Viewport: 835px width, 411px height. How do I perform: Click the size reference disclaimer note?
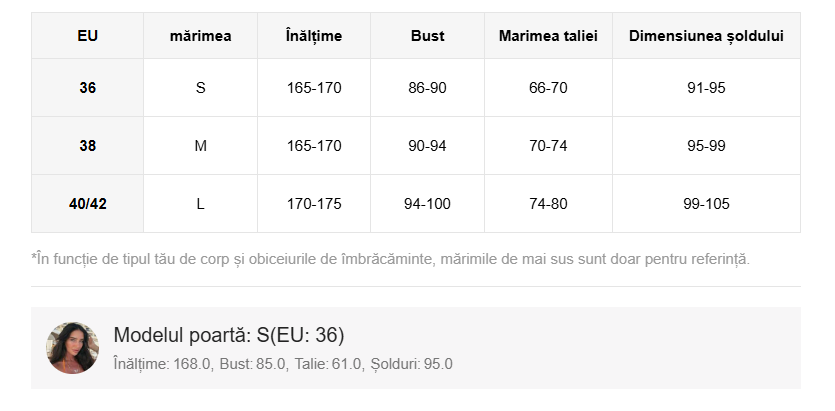[x=390, y=259]
